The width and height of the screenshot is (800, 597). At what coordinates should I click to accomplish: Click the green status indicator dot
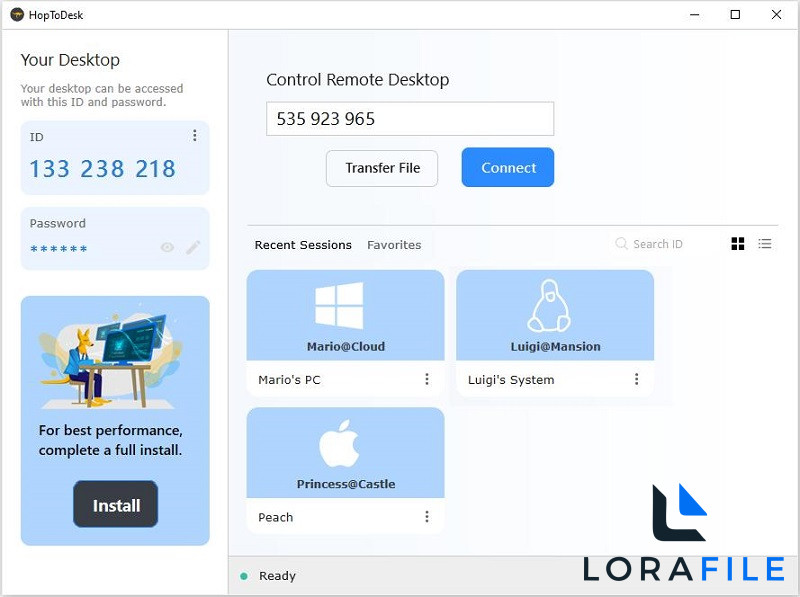pos(244,576)
